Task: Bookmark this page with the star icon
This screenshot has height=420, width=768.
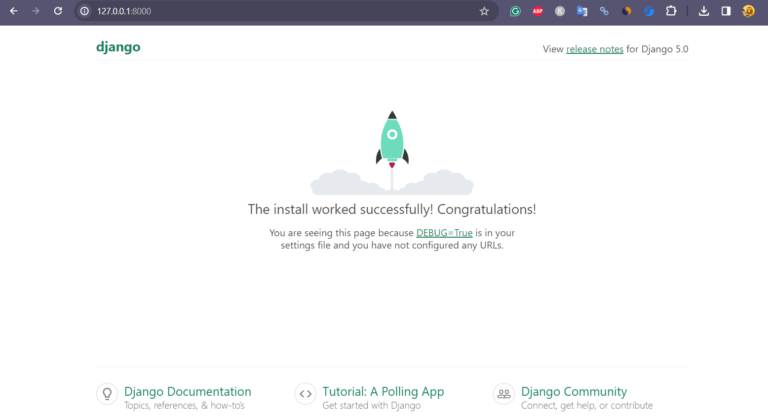Action: [x=484, y=11]
